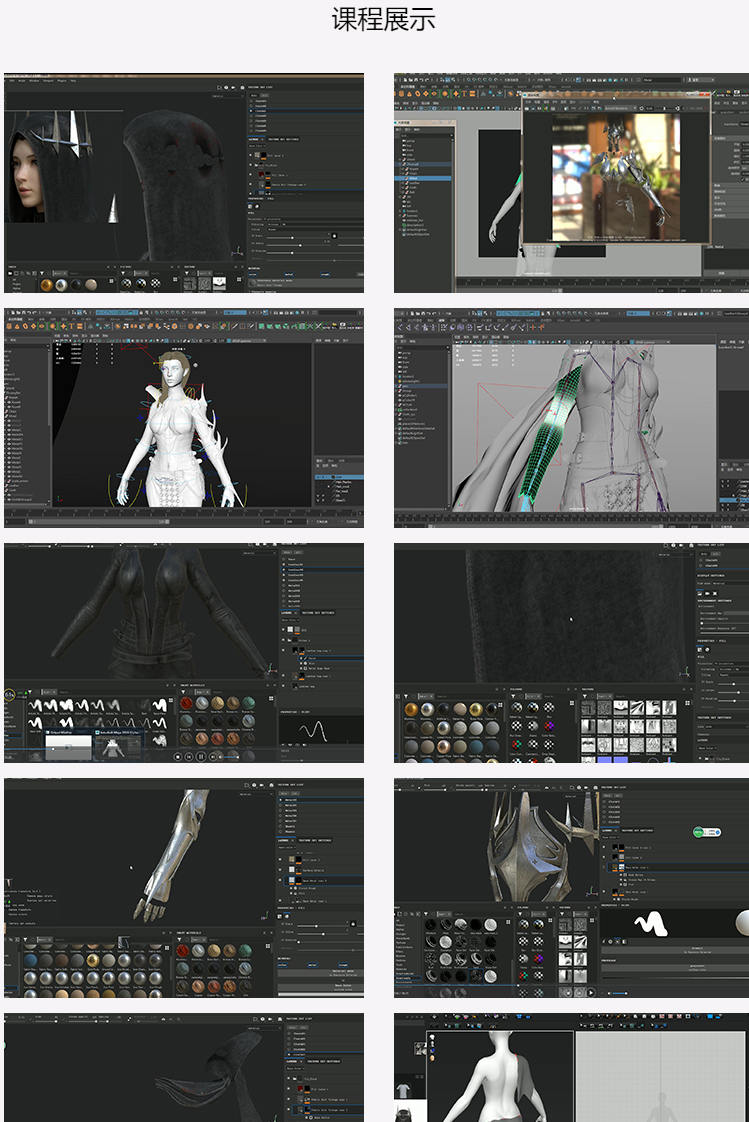Viewport: 749px width, 1122px height.
Task: Select the gold material sphere in the hooded-woman screenshot
Action: pyautogui.click(x=46, y=285)
